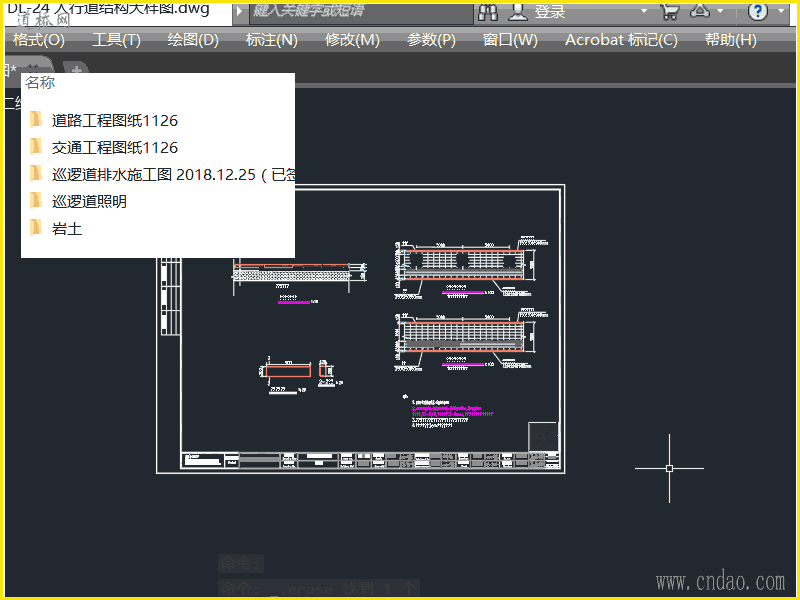Open the 绘图(D) menu
The width and height of the screenshot is (800, 600).
(193, 40)
